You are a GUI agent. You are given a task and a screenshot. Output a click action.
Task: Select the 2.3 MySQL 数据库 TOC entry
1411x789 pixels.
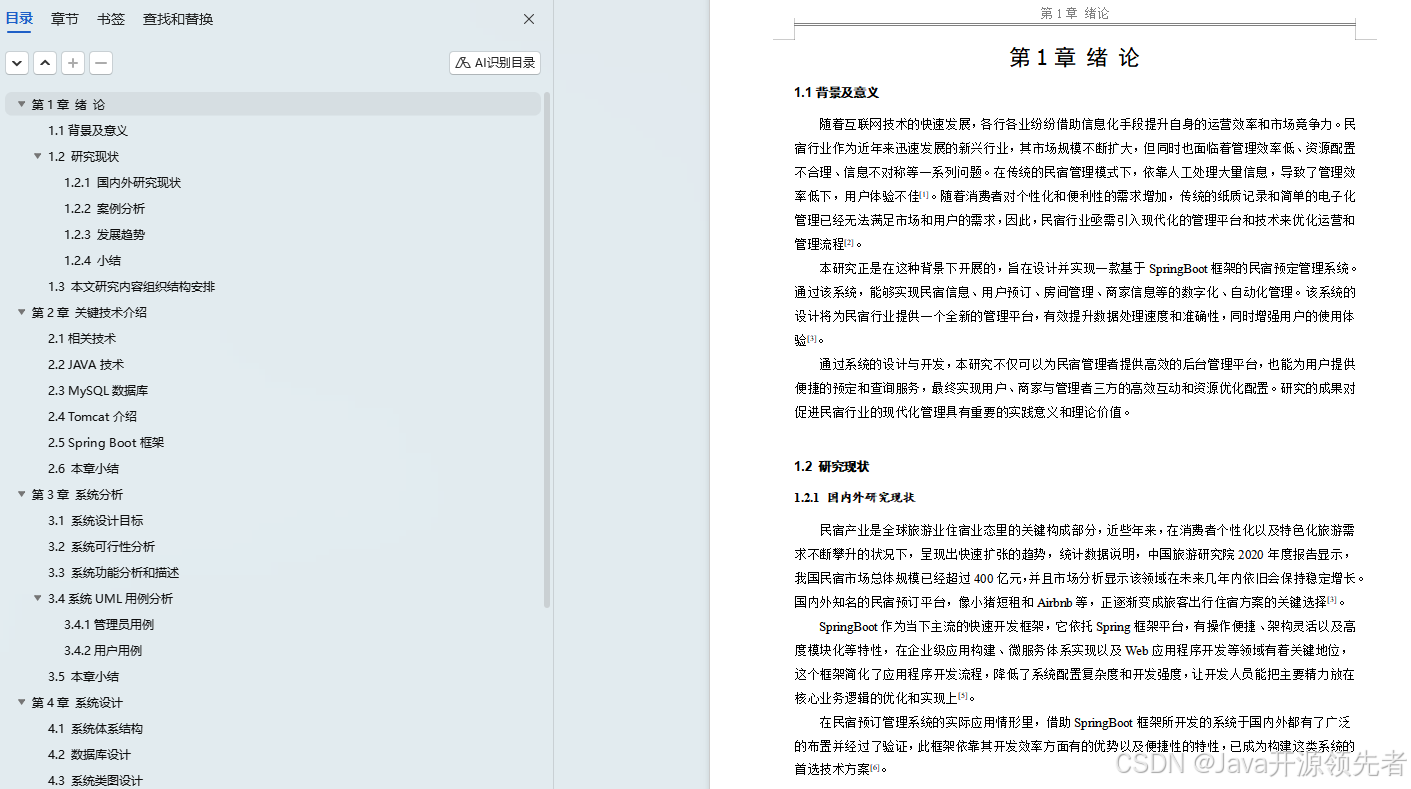[99, 390]
